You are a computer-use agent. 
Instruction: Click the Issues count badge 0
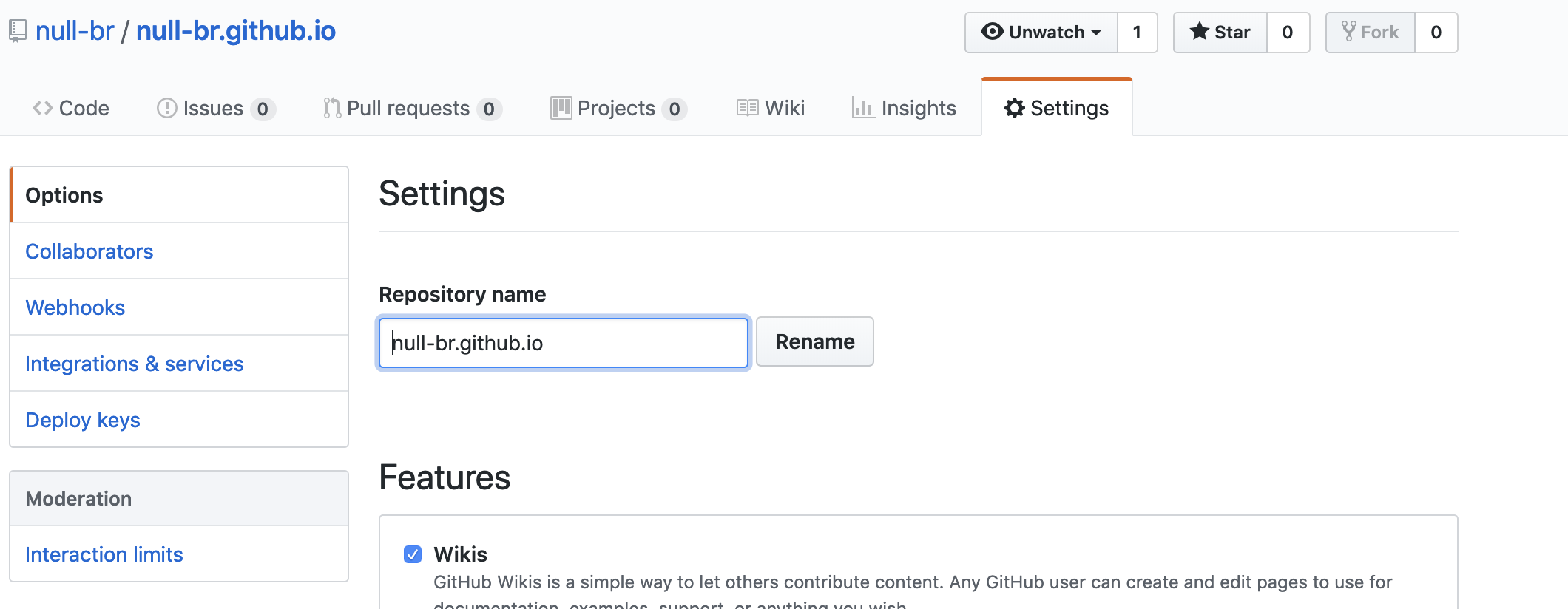click(263, 109)
